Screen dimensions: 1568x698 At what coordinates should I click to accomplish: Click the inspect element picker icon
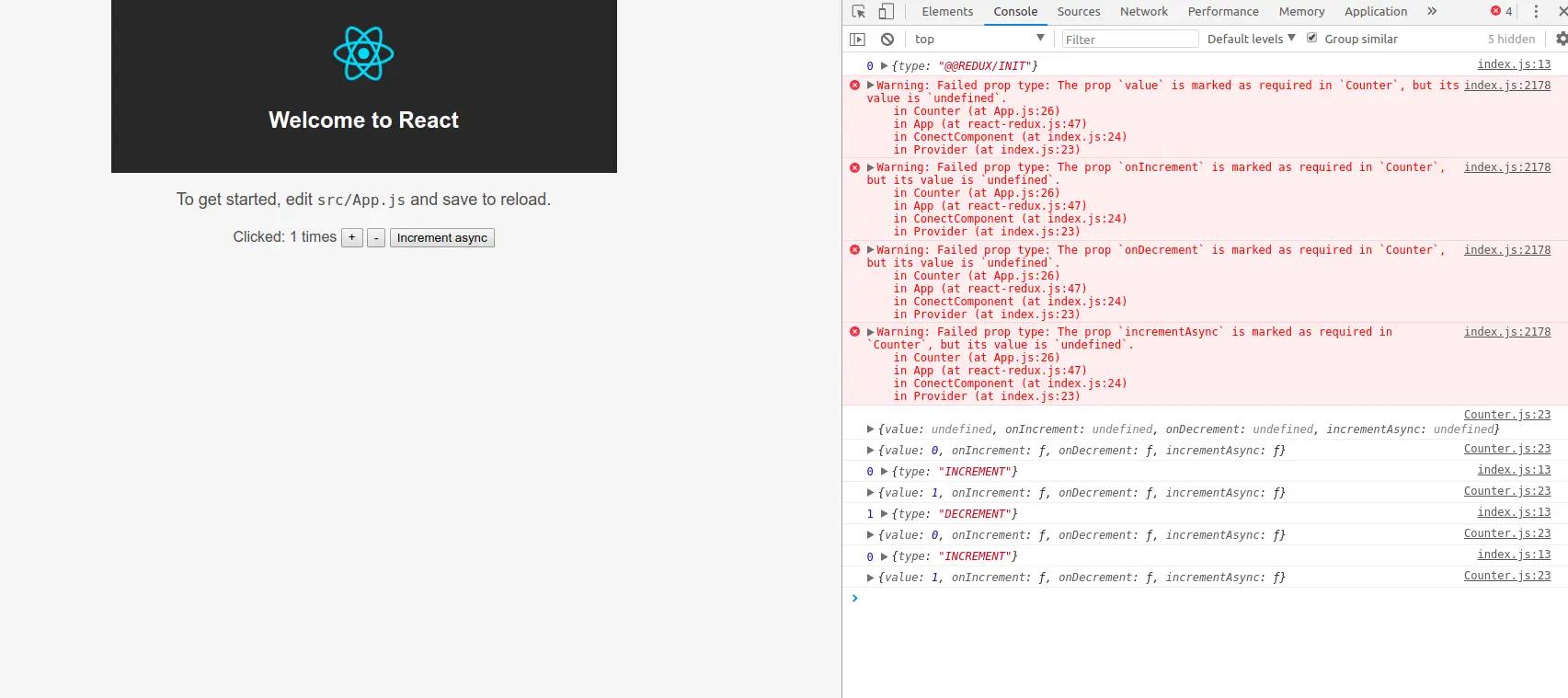coord(858,12)
